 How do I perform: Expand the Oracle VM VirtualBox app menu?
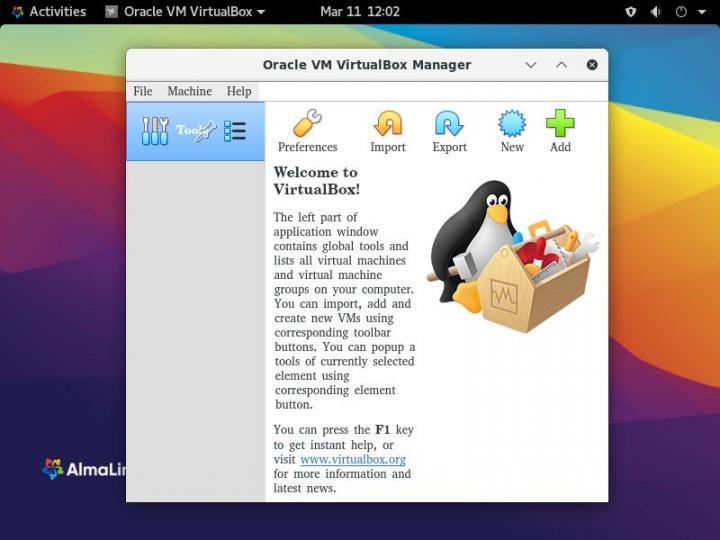click(194, 12)
